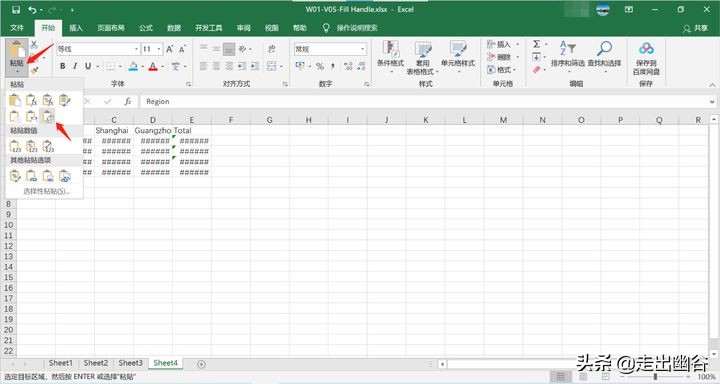Choose Paste Link option
720x384 pixels.
click(x=31, y=176)
